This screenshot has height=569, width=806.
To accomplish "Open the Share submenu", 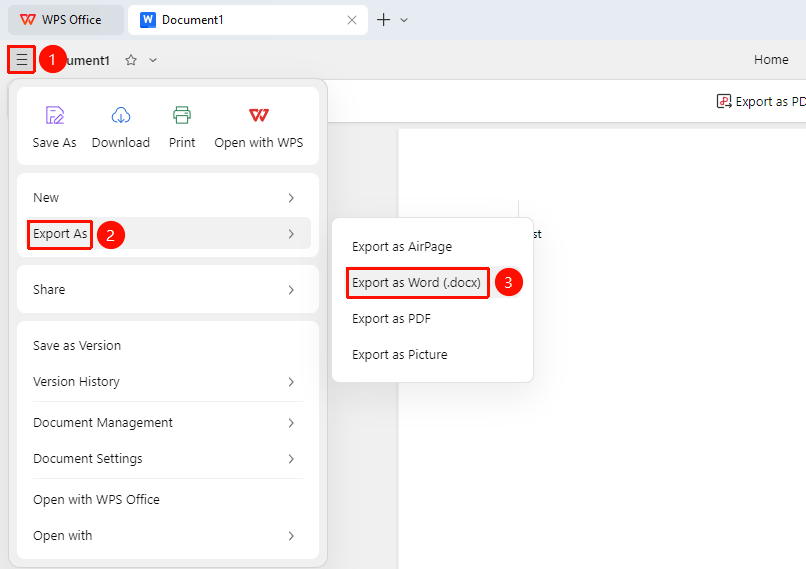I will click(x=168, y=289).
